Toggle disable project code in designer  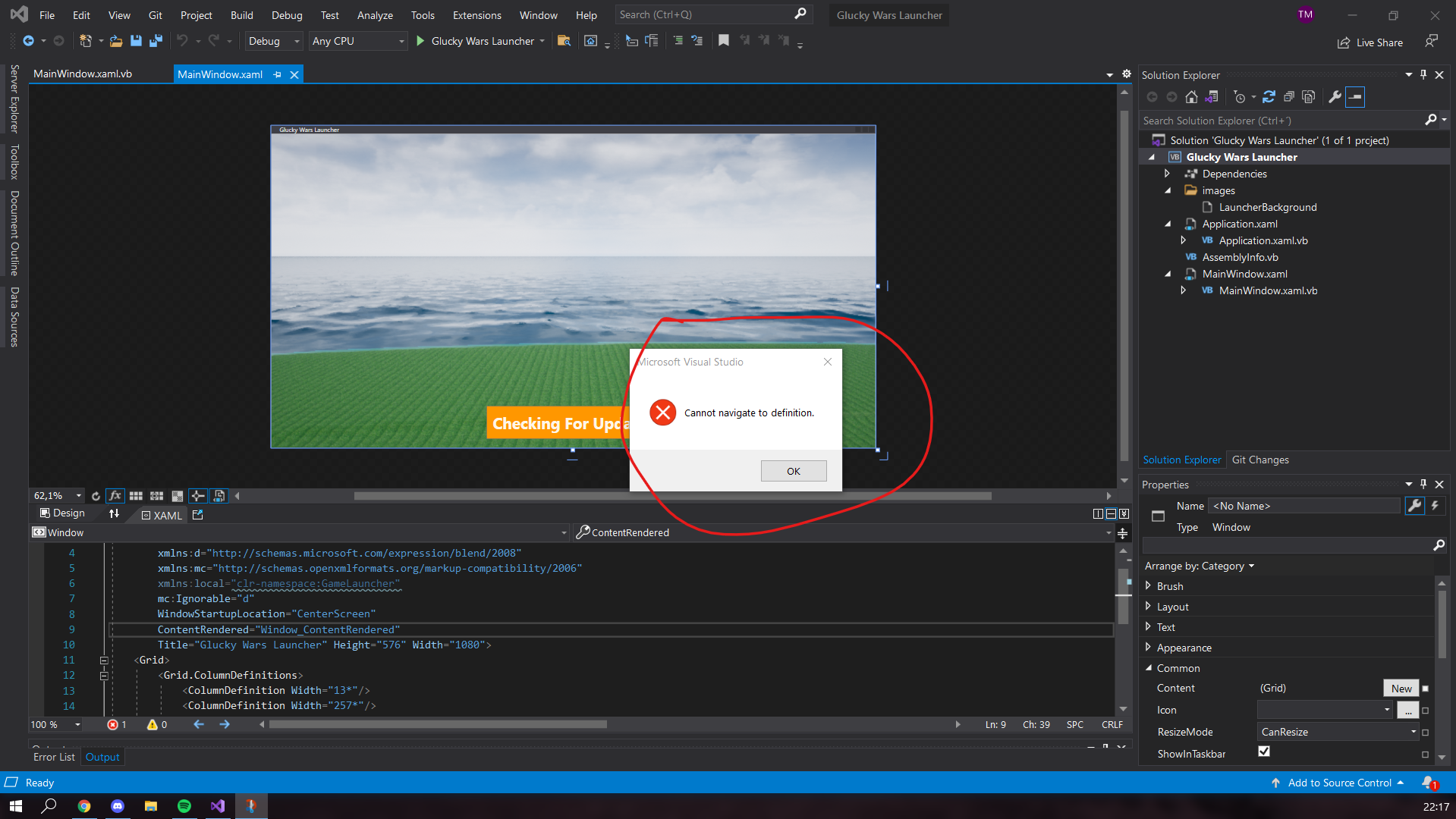click(219, 496)
